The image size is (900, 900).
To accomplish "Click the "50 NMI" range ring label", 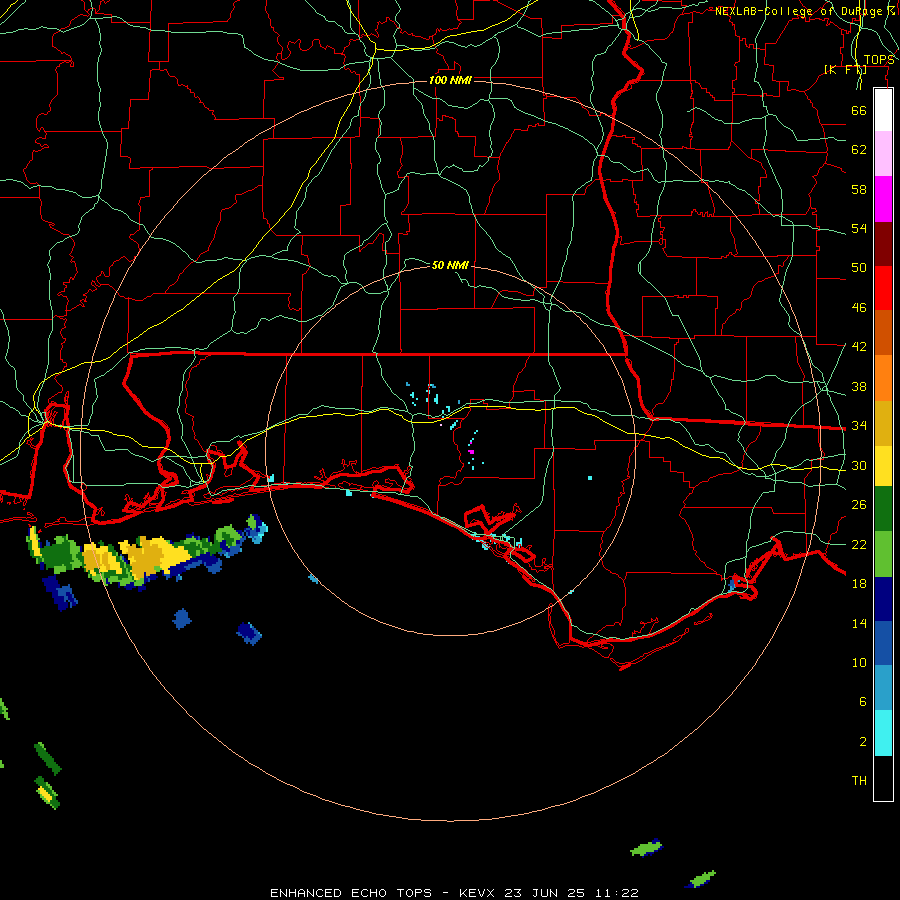I will (x=450, y=265).
